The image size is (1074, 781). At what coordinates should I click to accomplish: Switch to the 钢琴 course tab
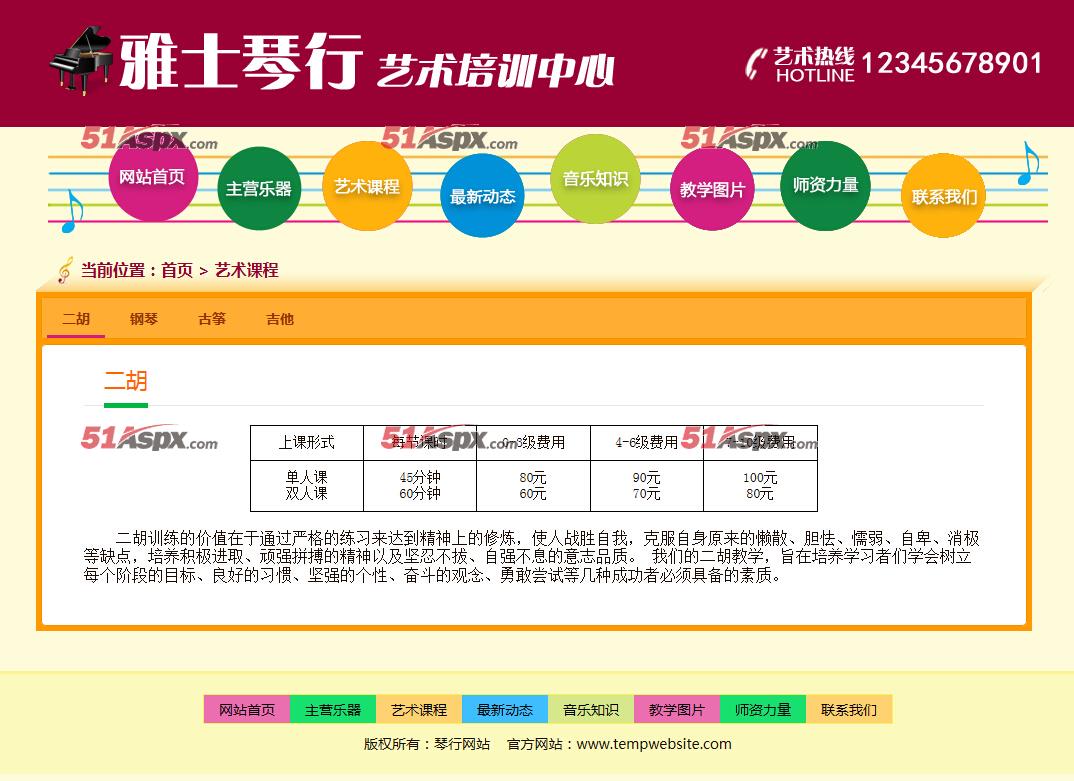[144, 319]
